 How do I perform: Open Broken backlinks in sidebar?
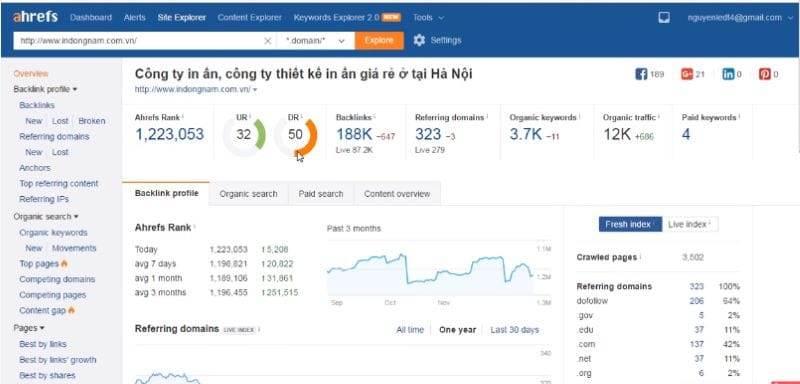tap(92, 121)
